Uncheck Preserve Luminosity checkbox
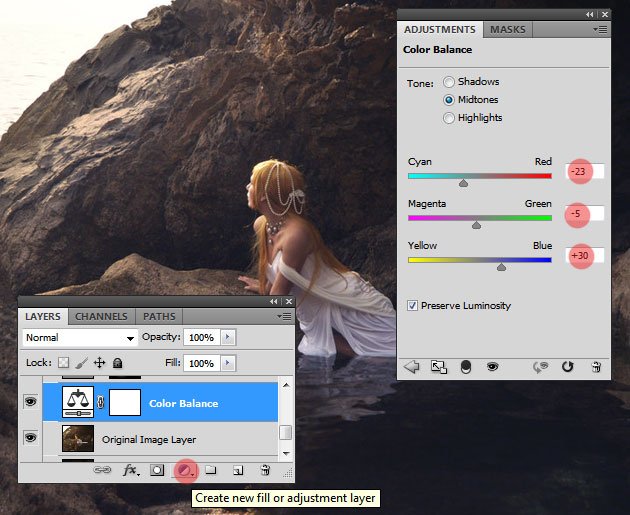The image size is (630, 515). [x=413, y=305]
